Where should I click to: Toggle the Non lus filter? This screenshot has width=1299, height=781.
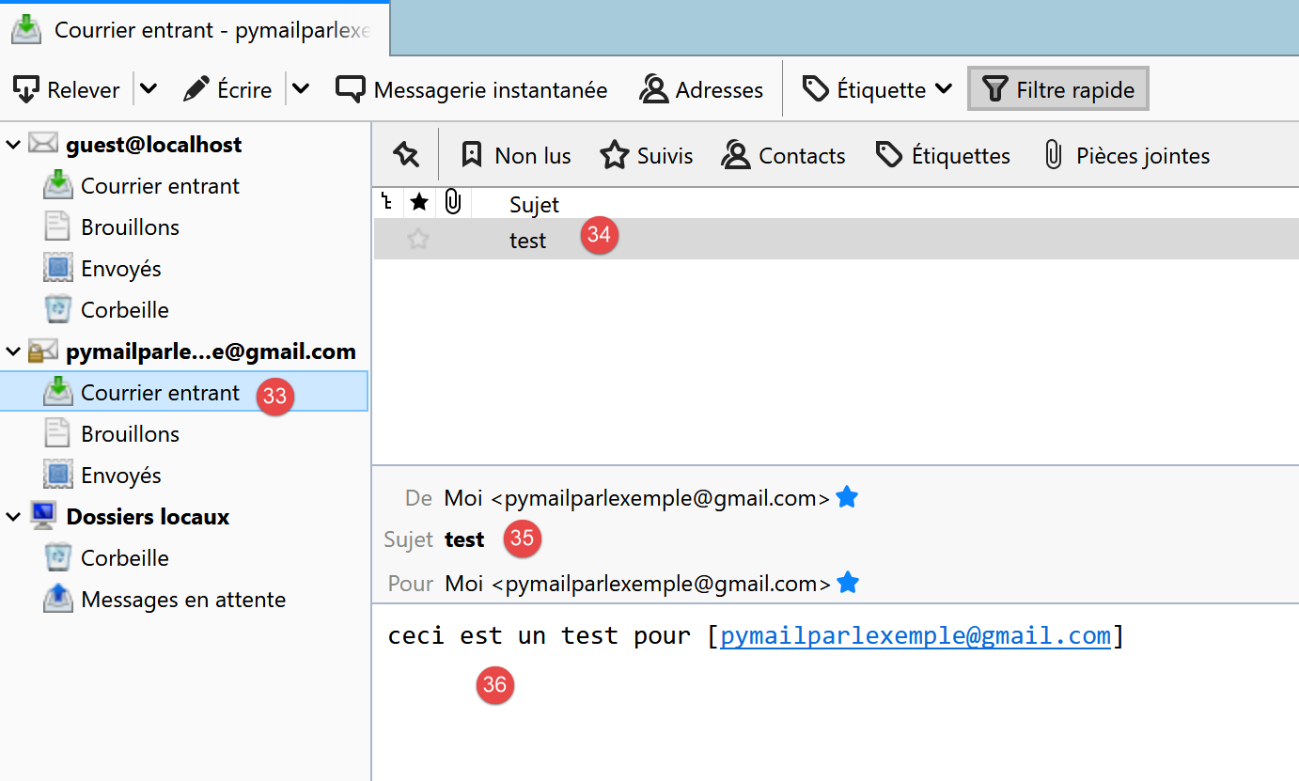tap(516, 156)
